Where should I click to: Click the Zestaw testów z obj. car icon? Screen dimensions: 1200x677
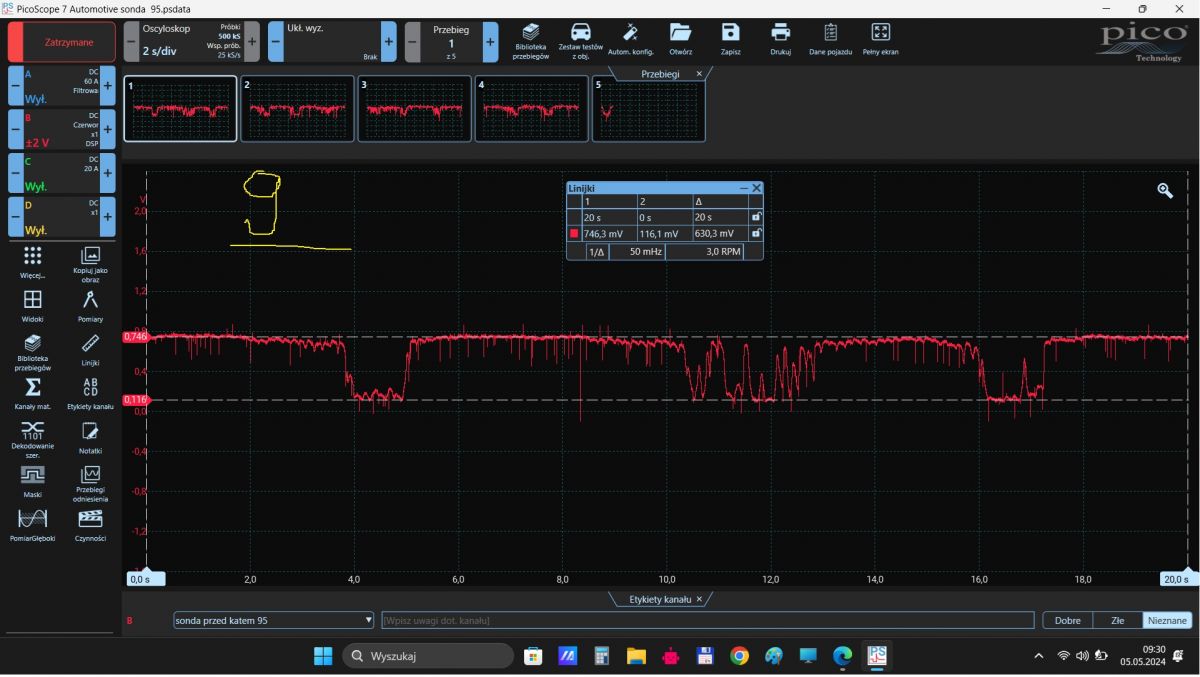click(580, 34)
